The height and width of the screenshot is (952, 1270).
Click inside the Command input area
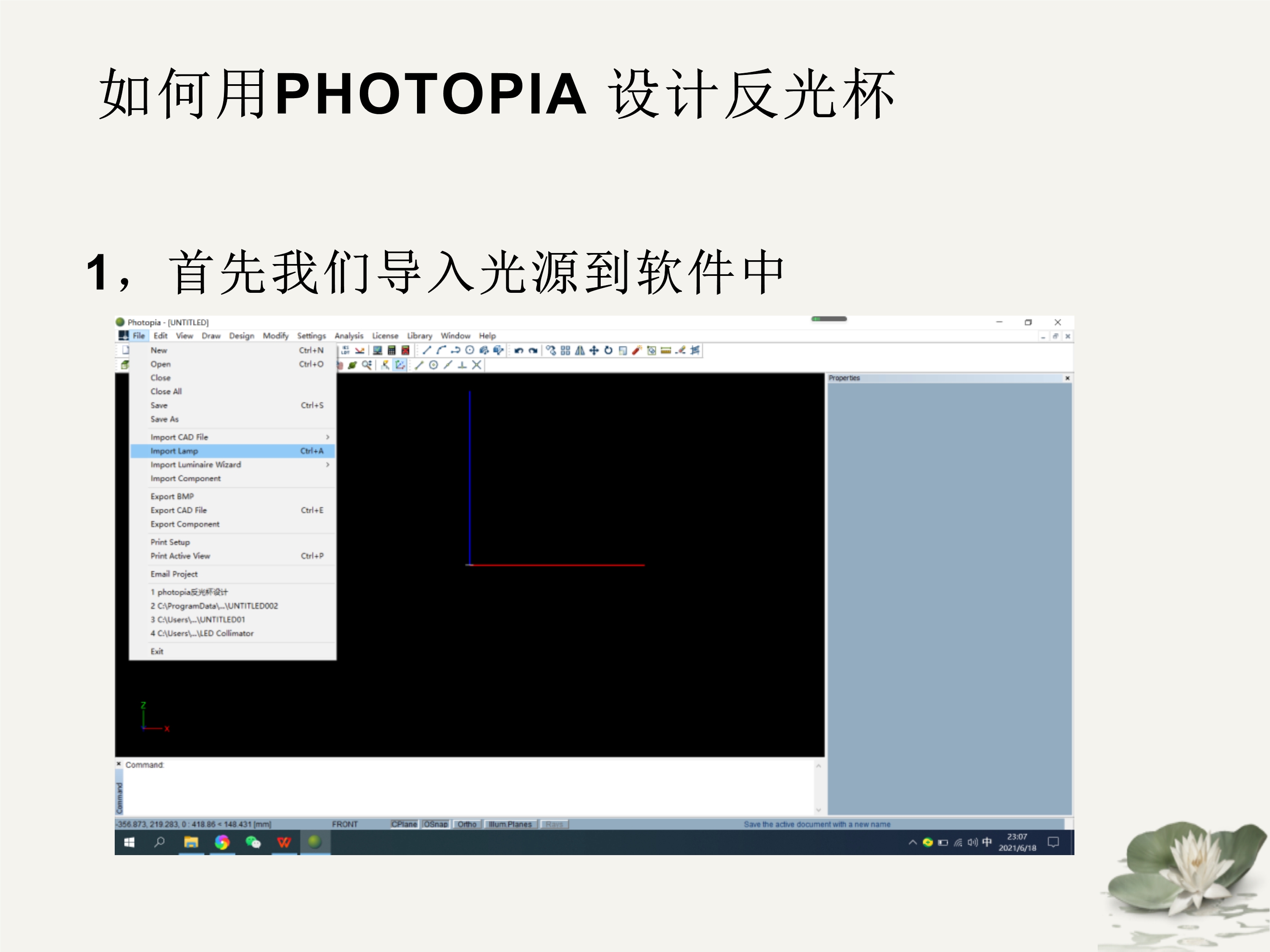tap(459, 786)
